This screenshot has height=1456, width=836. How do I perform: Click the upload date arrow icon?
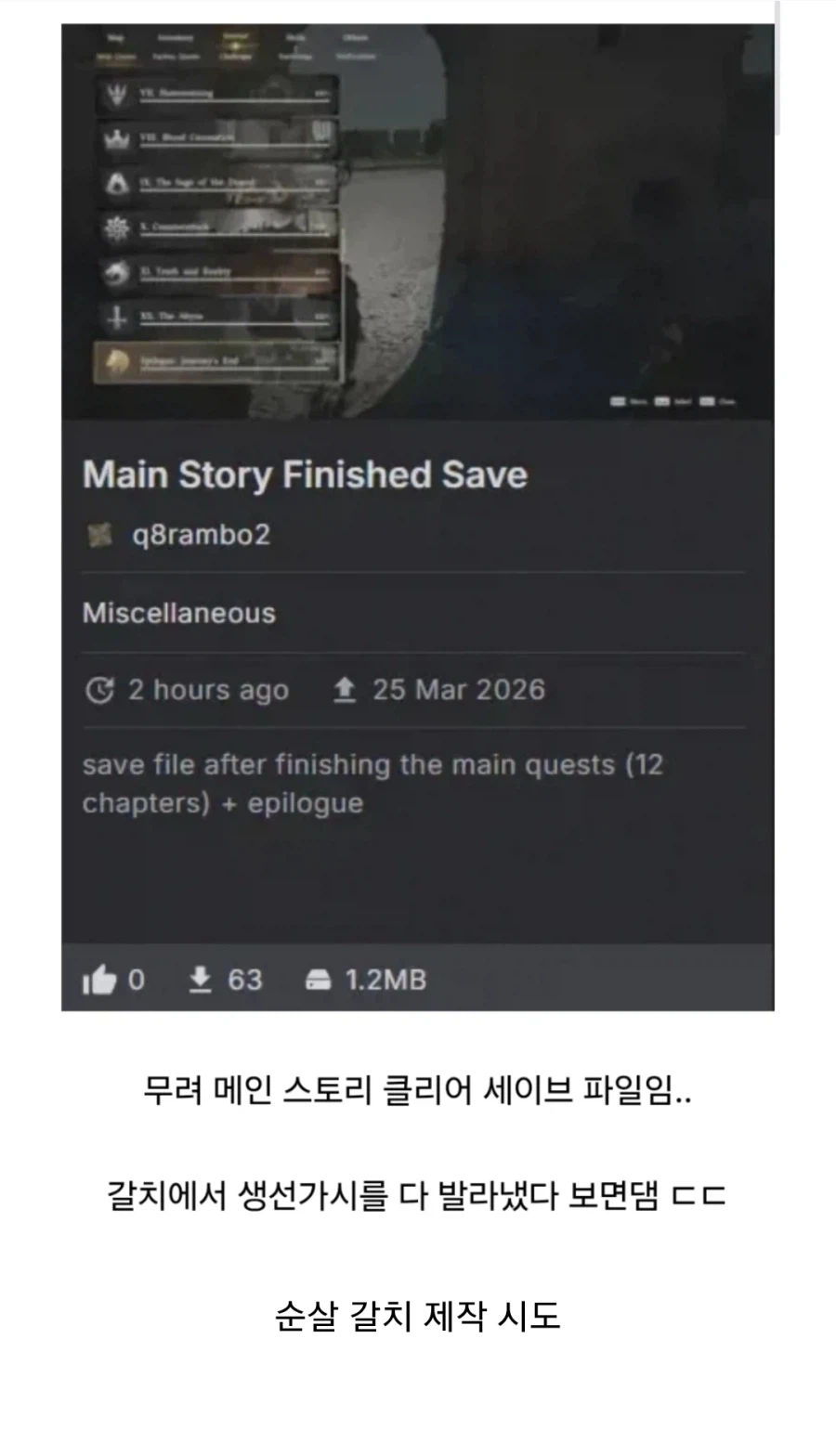click(x=345, y=689)
